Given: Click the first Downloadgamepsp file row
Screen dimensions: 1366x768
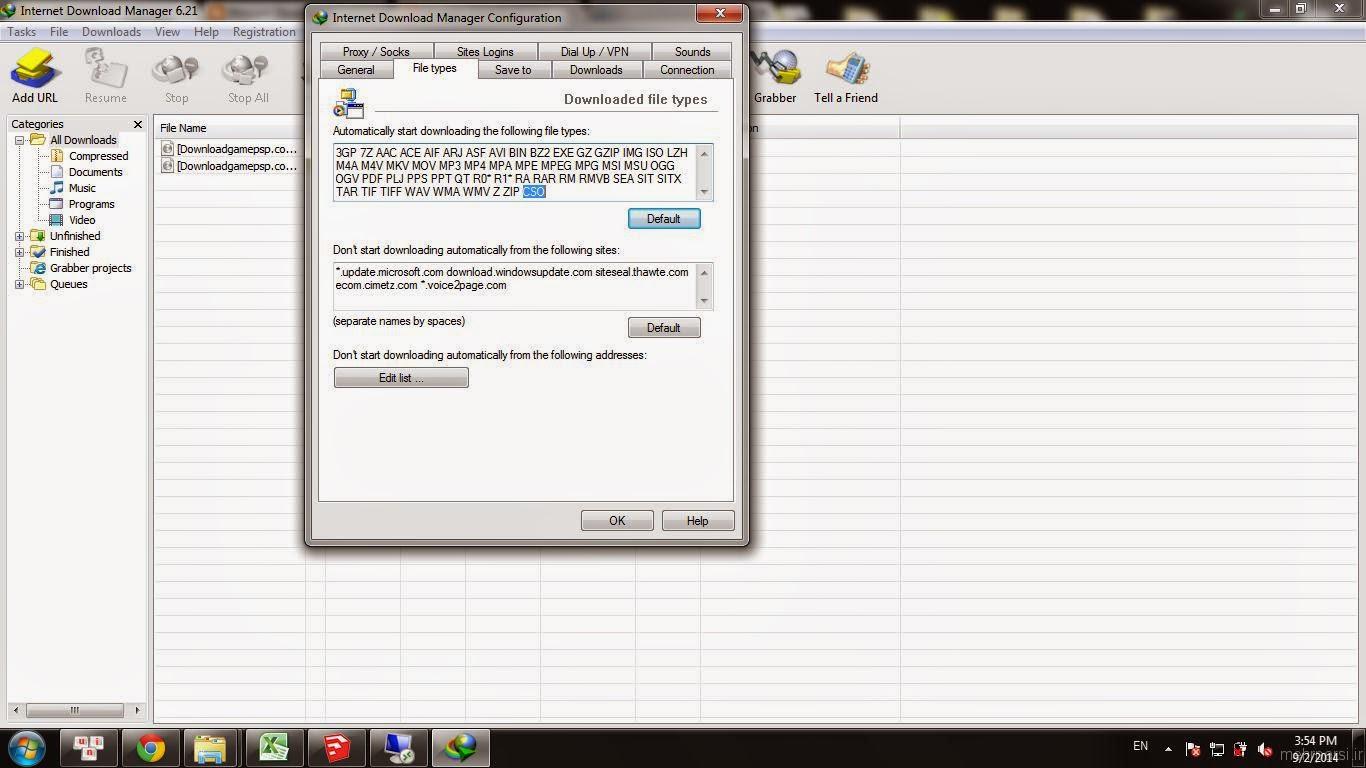Looking at the screenshot, I should coord(230,149).
